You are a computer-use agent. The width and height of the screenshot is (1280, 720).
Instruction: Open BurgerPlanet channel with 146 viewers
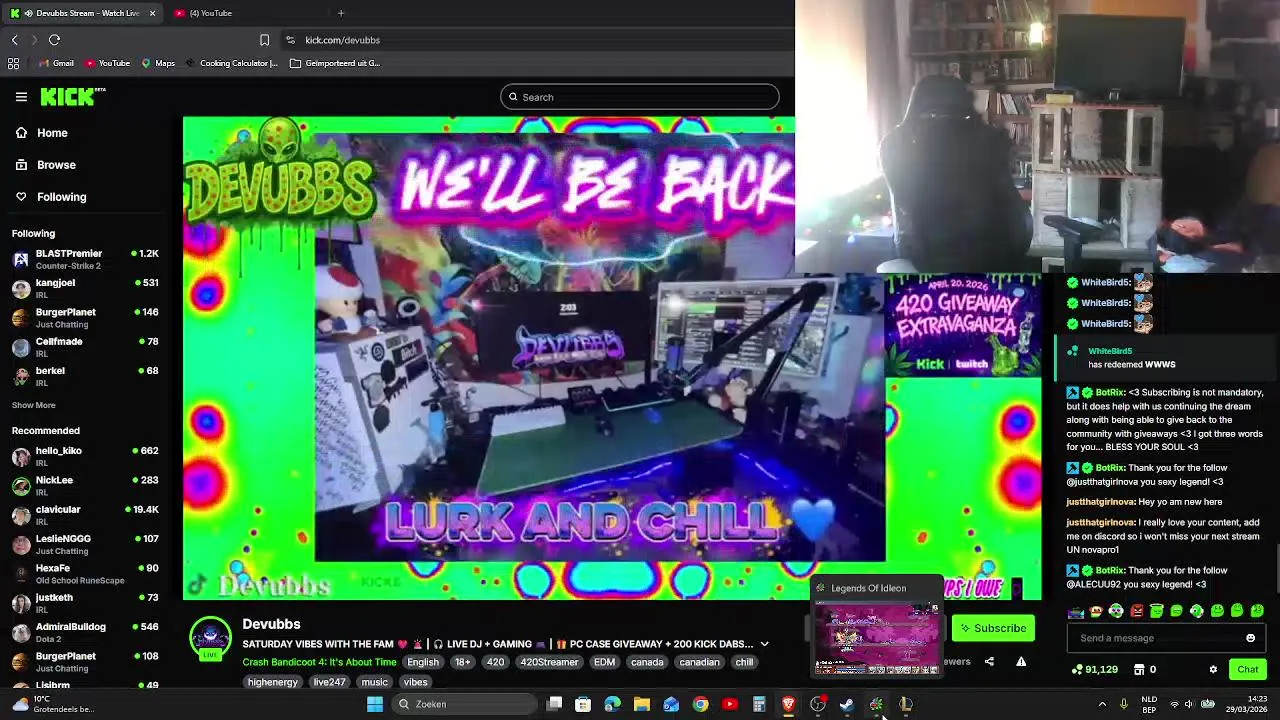(85, 317)
